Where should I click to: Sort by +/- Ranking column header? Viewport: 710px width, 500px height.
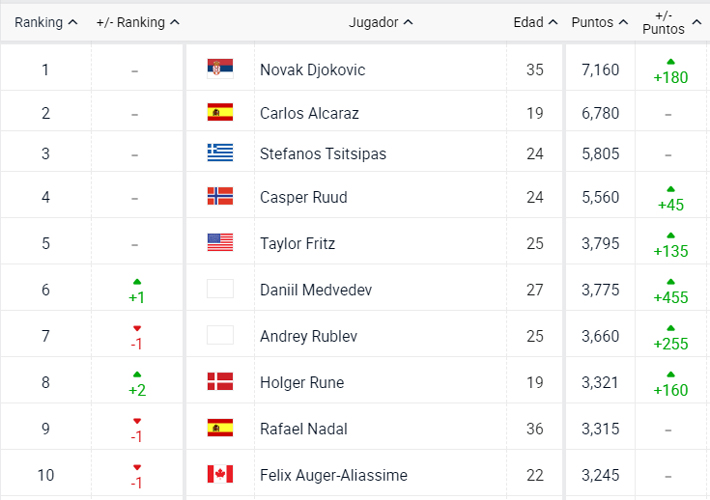tap(138, 22)
